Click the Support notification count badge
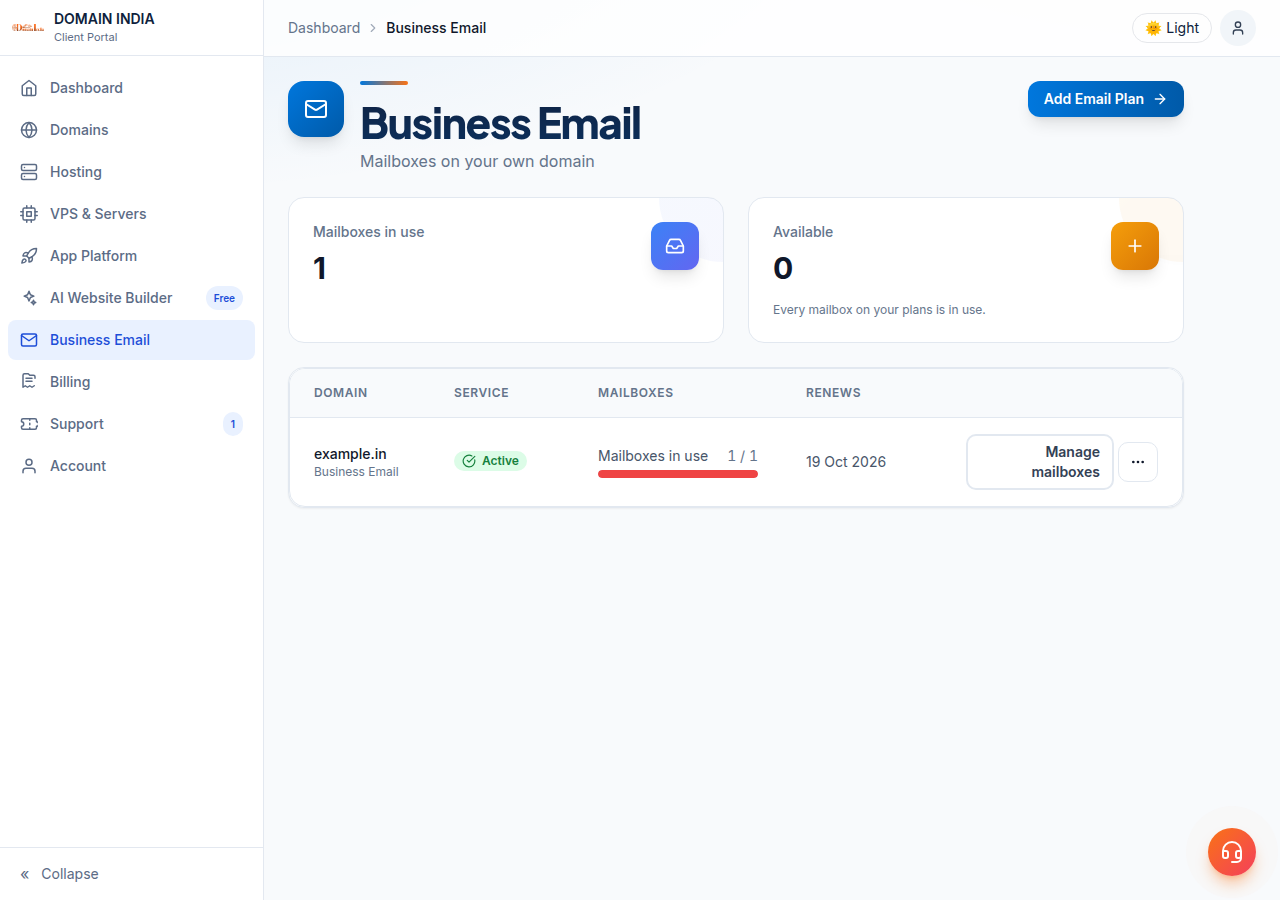 click(x=233, y=424)
